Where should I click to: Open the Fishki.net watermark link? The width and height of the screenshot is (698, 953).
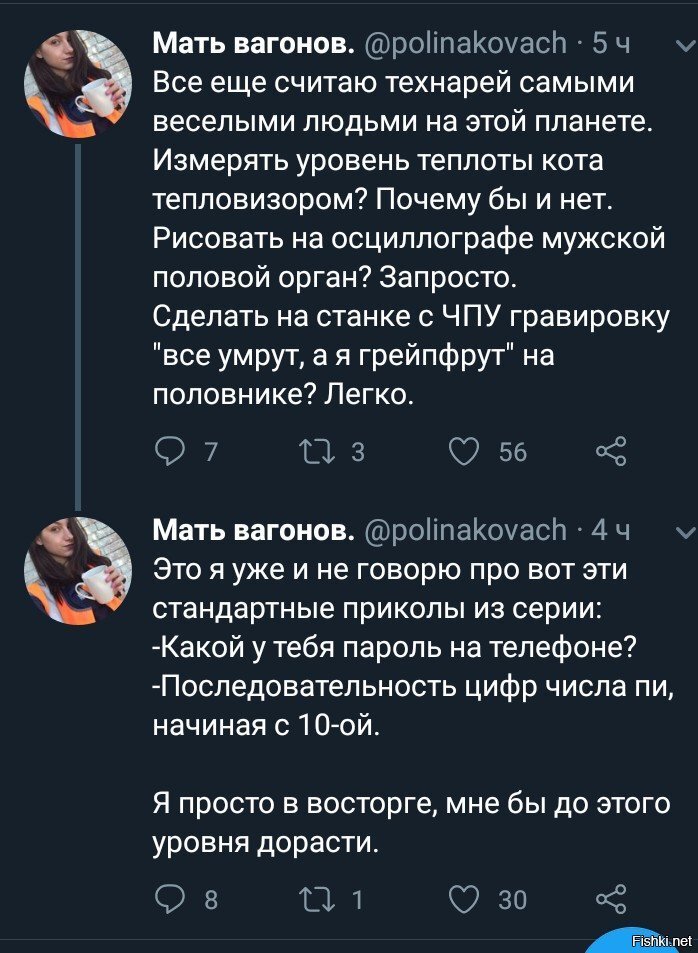(662, 940)
